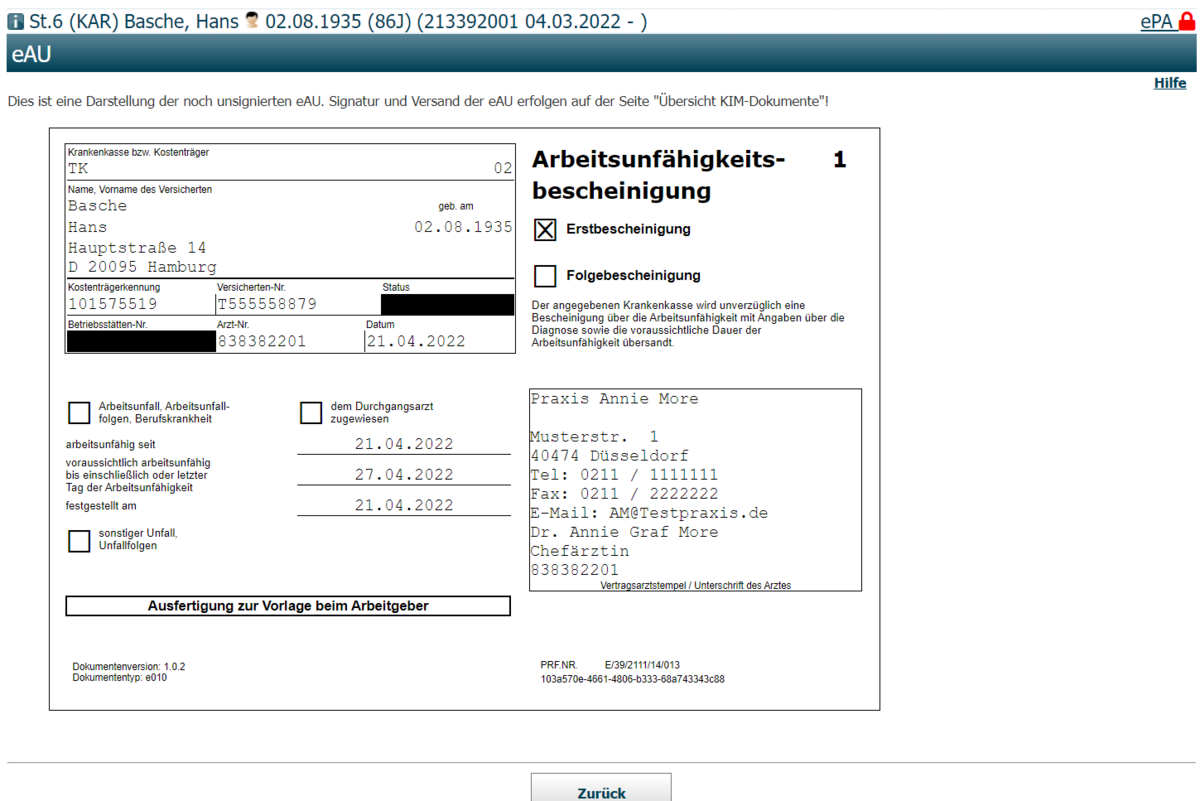Viewport: 1200px width, 801px height.
Task: Click the patient gender icon after Basche, Hans
Action: 252,21
